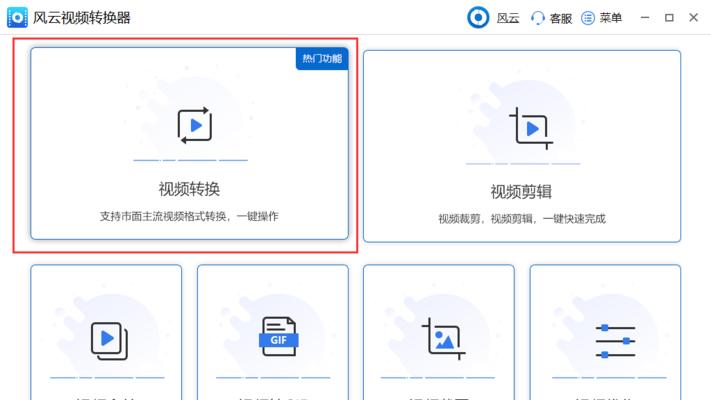Click the 热门功能 badge
Image resolution: width=711 pixels, height=400 pixels.
point(322,59)
